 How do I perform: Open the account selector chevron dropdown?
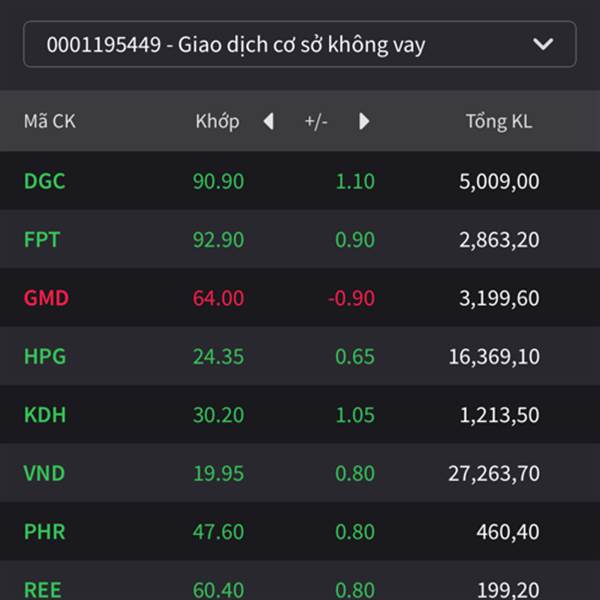pyautogui.click(x=543, y=44)
